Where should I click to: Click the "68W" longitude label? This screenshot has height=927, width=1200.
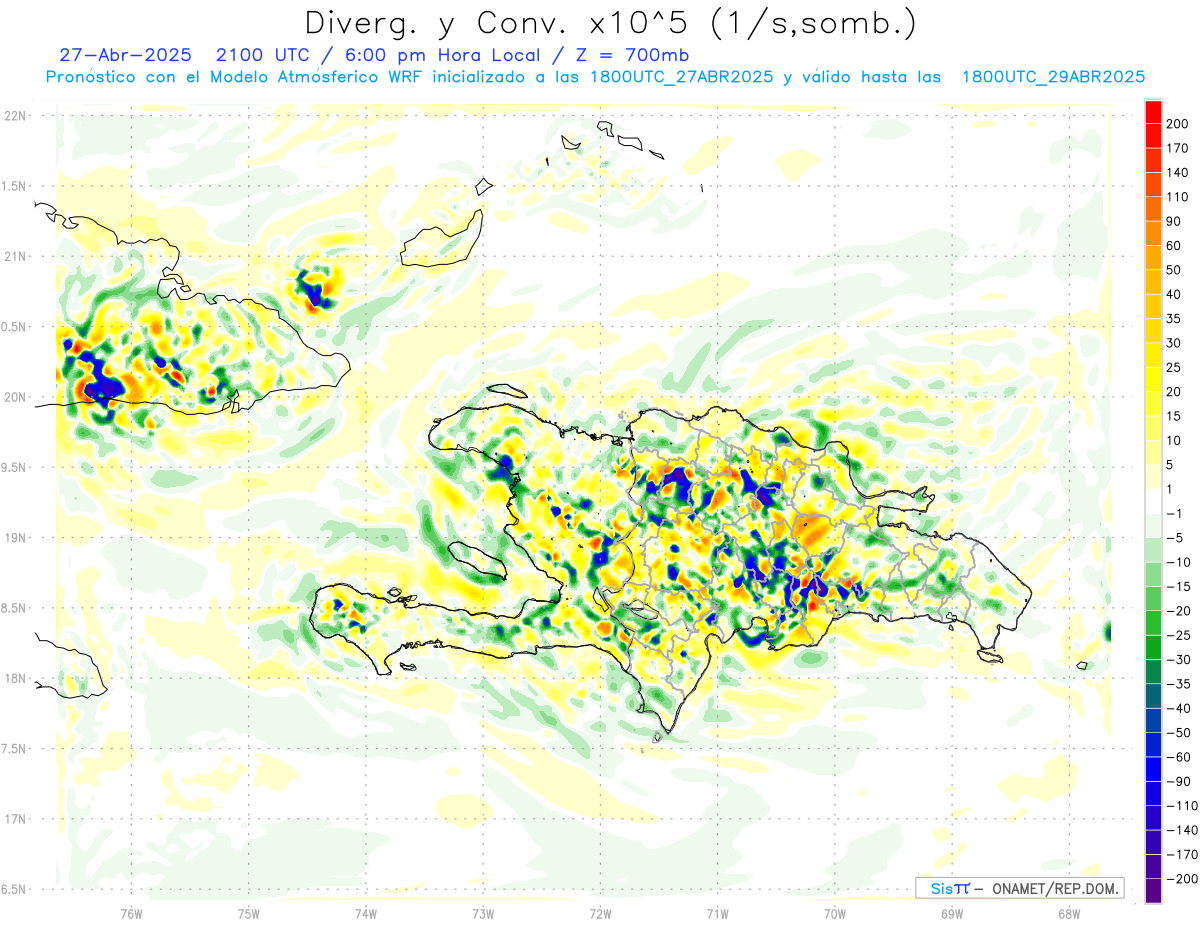tap(1069, 914)
